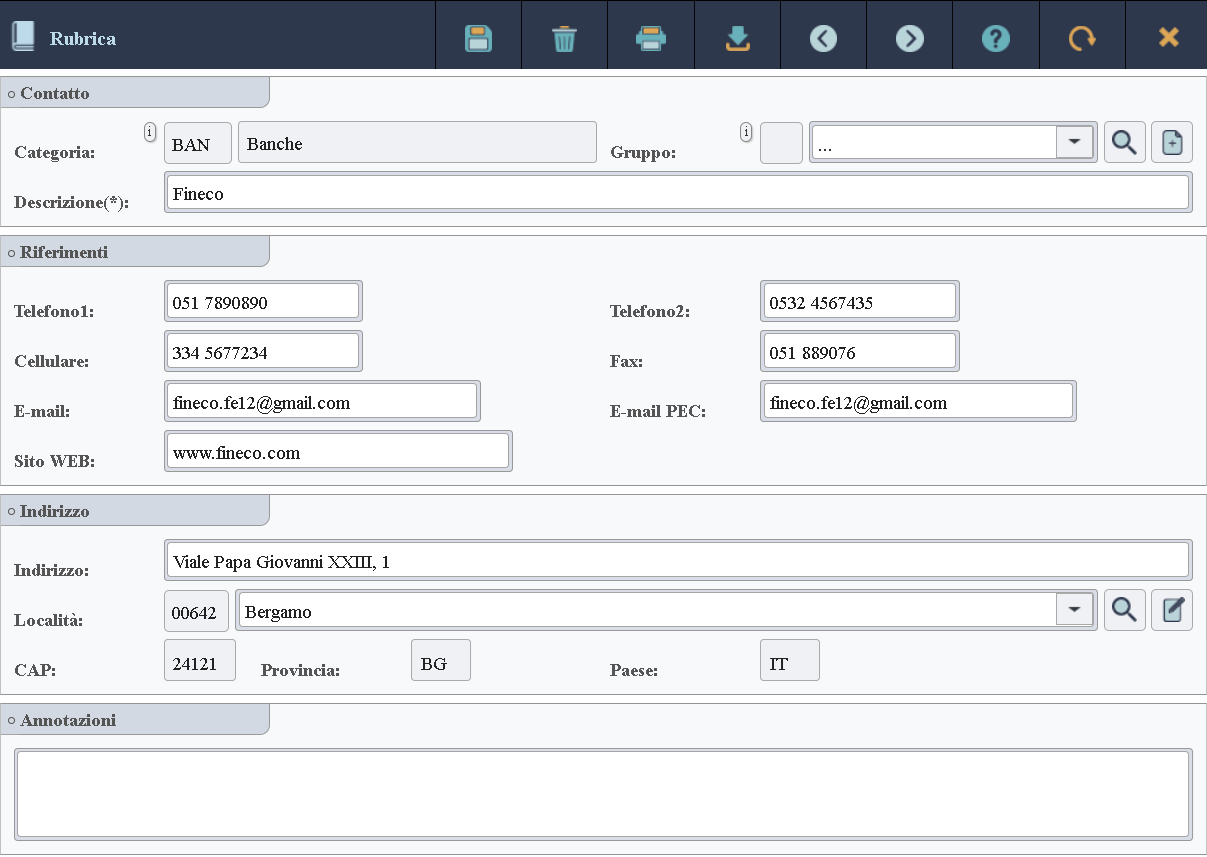1207x857 pixels.
Task: Click the download arrow icon
Action: [x=737, y=39]
